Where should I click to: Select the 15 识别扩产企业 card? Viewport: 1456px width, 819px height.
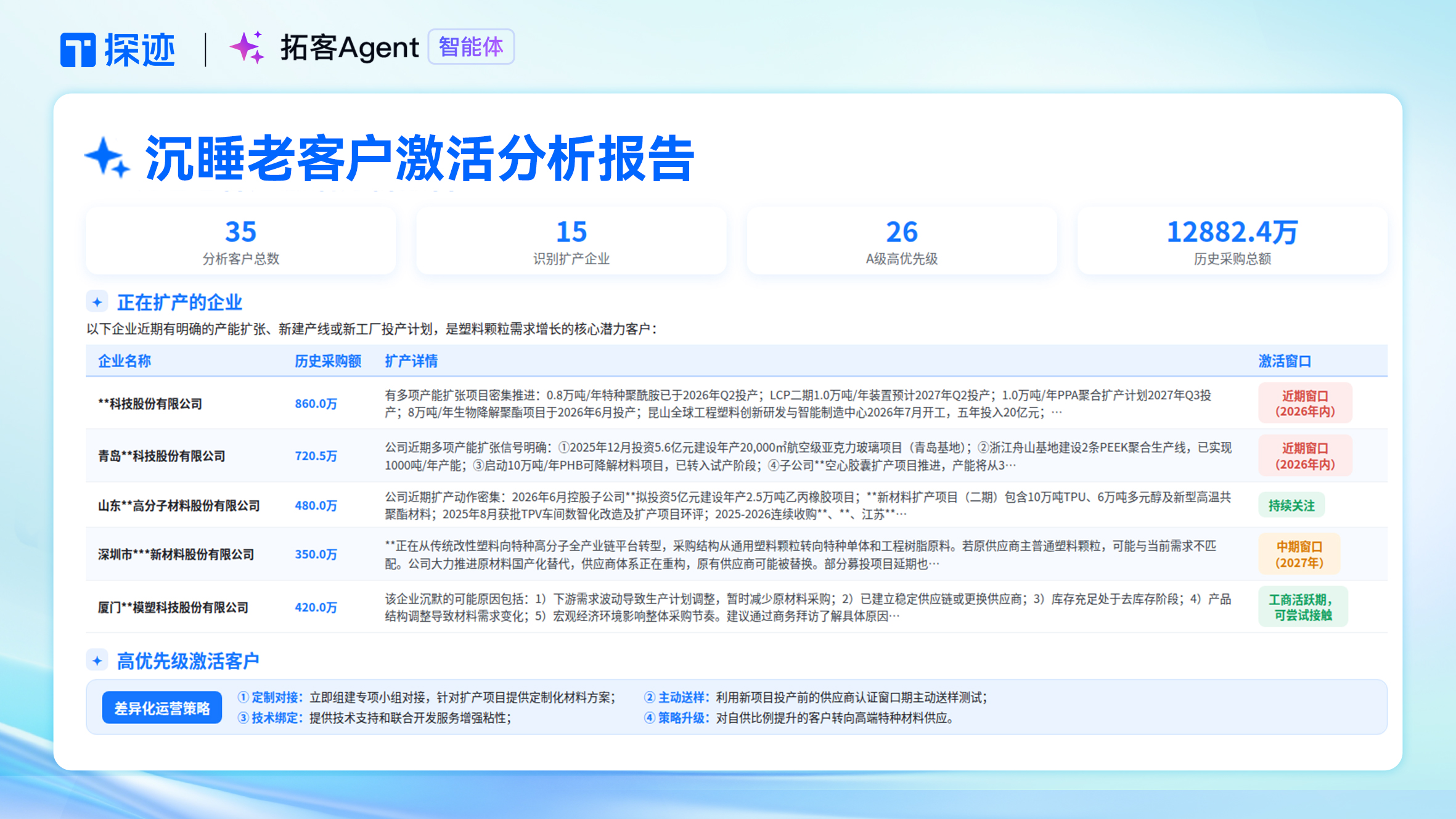[x=571, y=241]
